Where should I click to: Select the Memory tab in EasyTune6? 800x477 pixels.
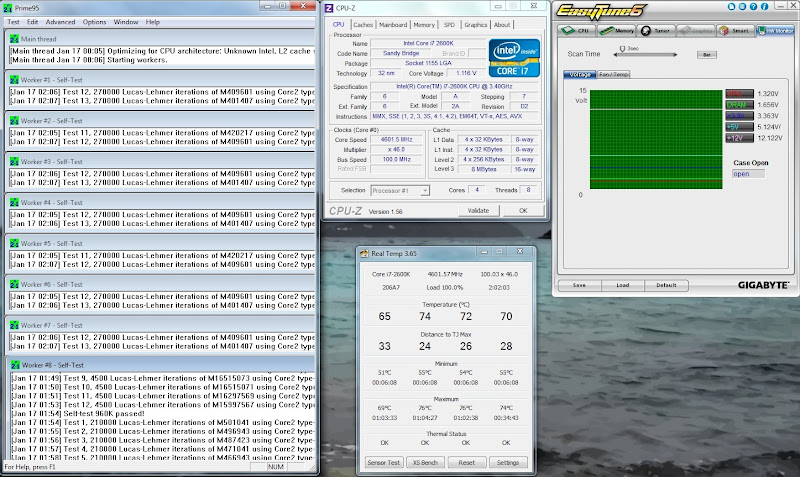(x=616, y=31)
